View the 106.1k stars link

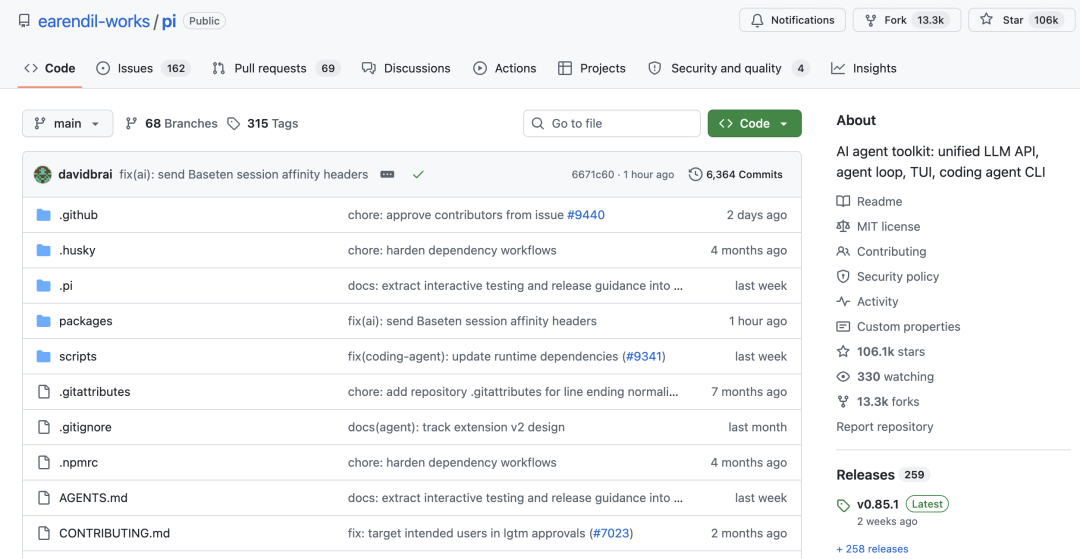click(880, 352)
